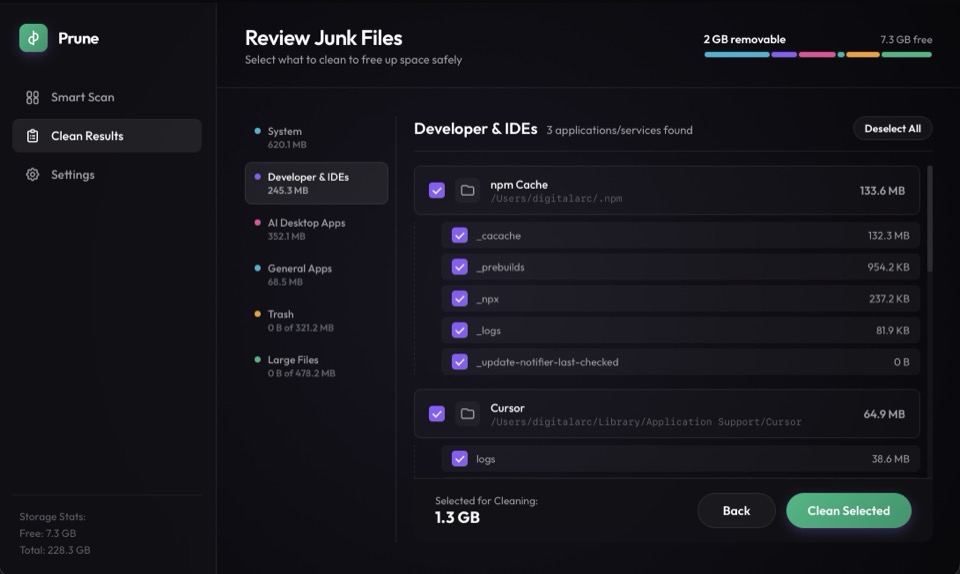
Task: Select the Trash category
Action: coord(317,320)
